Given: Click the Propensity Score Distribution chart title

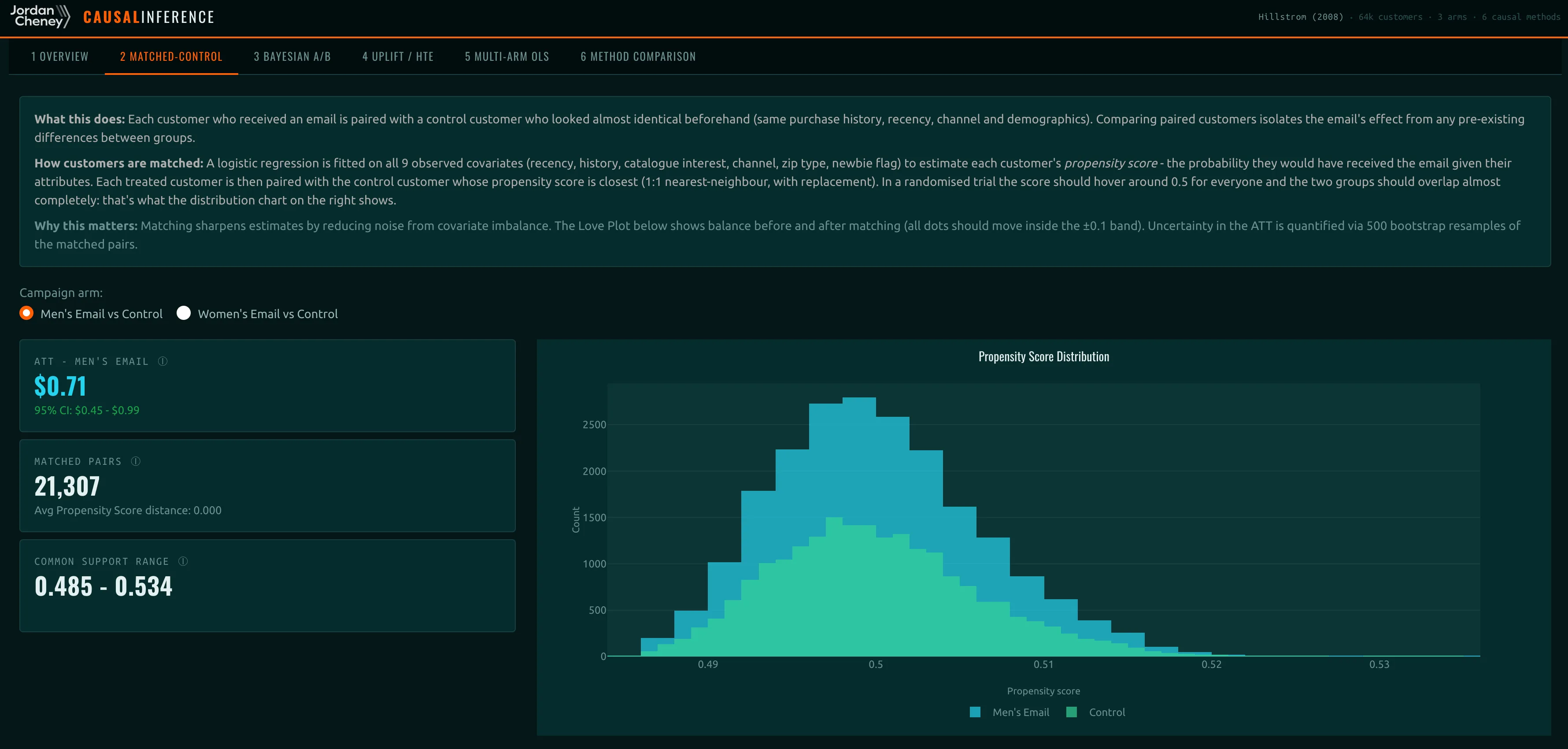Looking at the screenshot, I should tap(1043, 357).
